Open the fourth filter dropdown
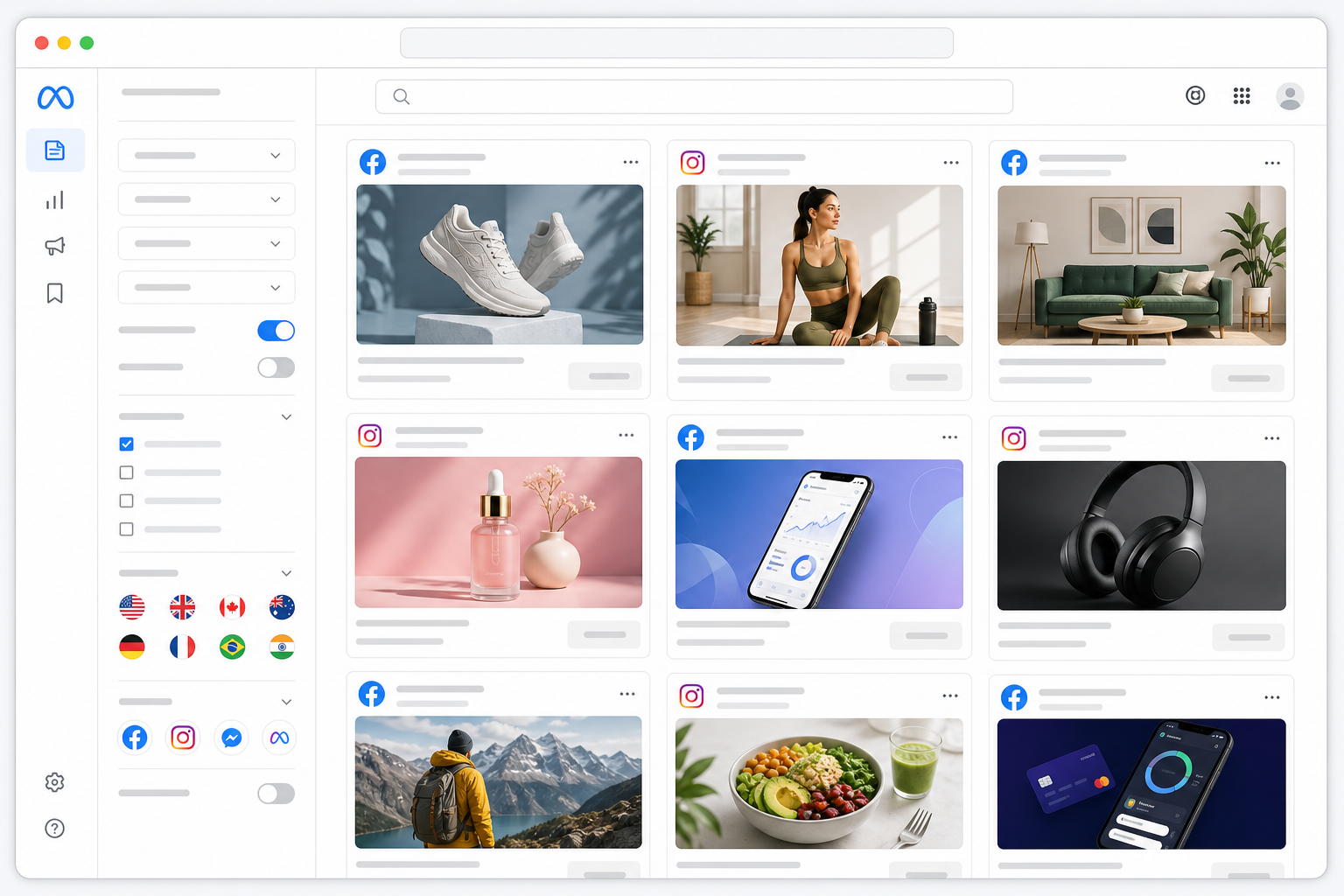 tap(206, 287)
